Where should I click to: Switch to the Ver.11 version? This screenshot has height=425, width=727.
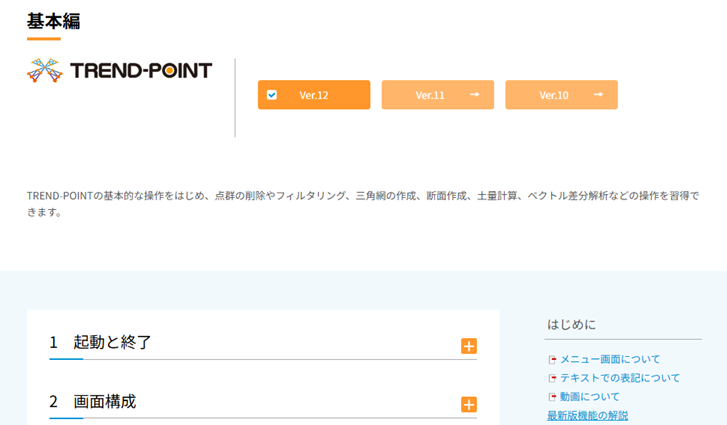(430, 95)
